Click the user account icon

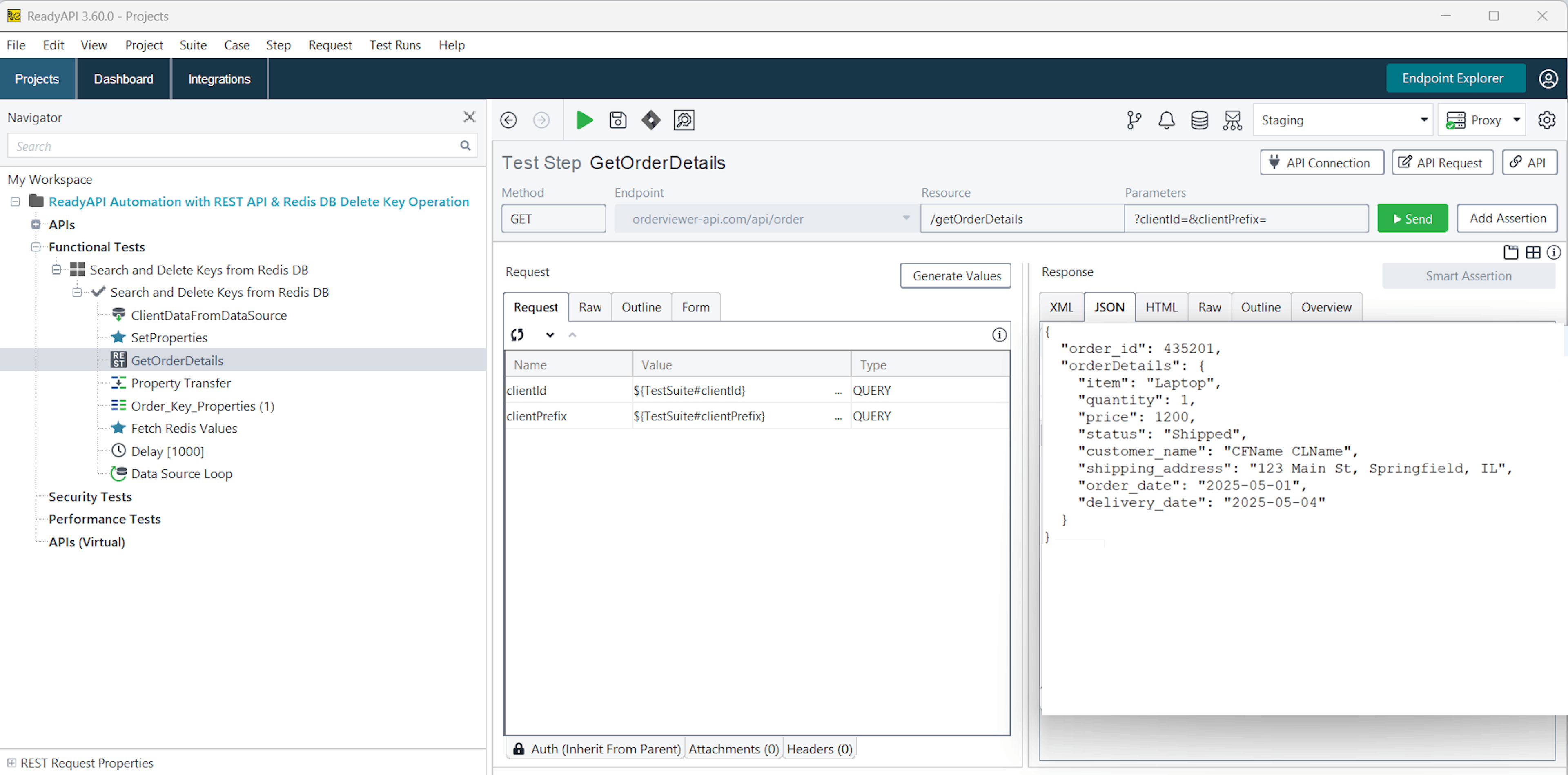1548,78
